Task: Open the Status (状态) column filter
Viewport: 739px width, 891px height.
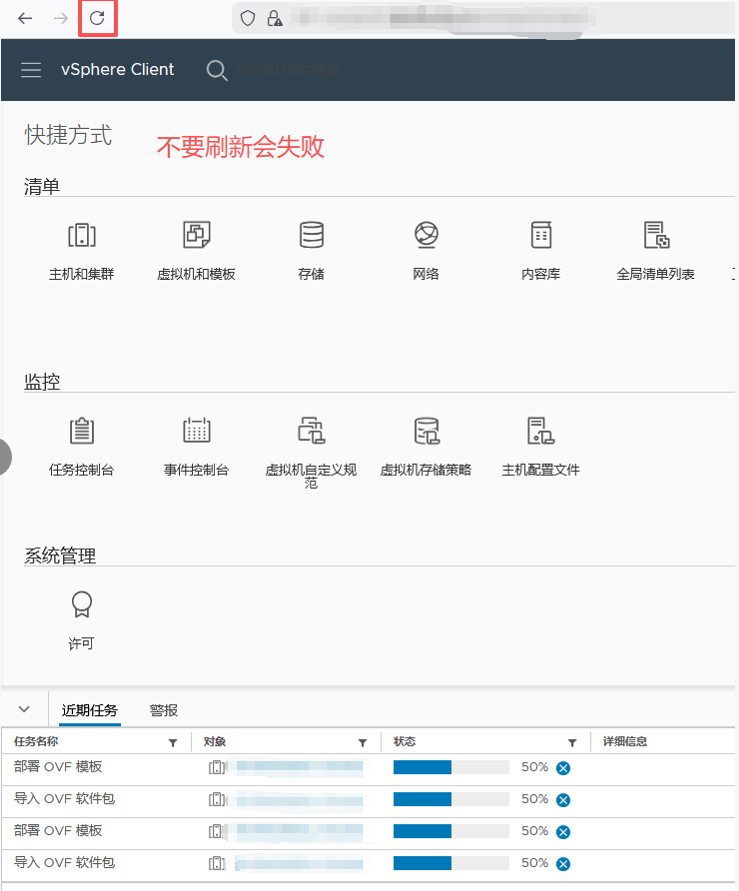Action: 572,743
